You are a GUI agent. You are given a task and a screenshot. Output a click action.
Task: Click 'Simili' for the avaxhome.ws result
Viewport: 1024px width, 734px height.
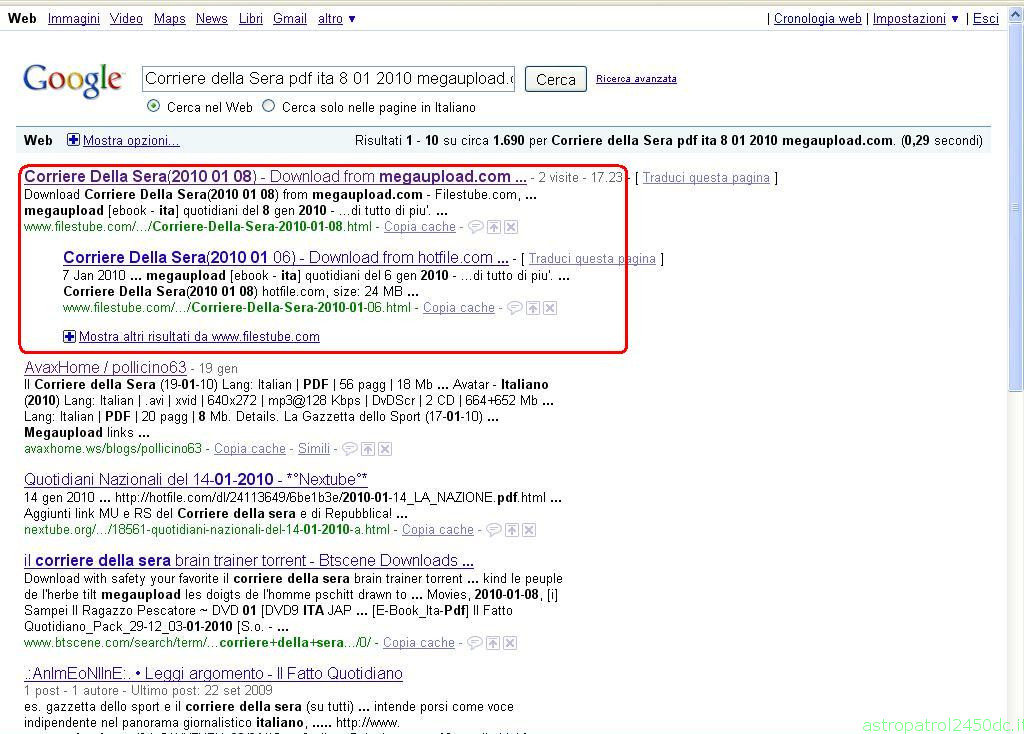314,449
